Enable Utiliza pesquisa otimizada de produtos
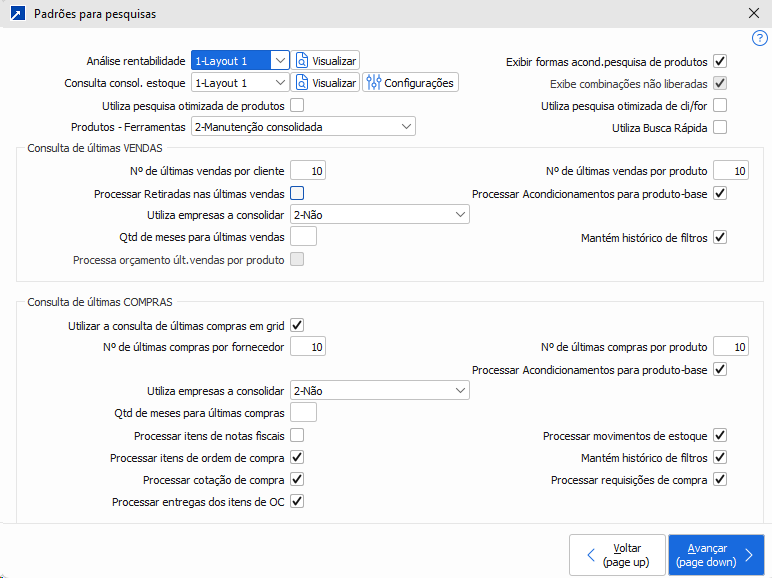 tap(297, 105)
